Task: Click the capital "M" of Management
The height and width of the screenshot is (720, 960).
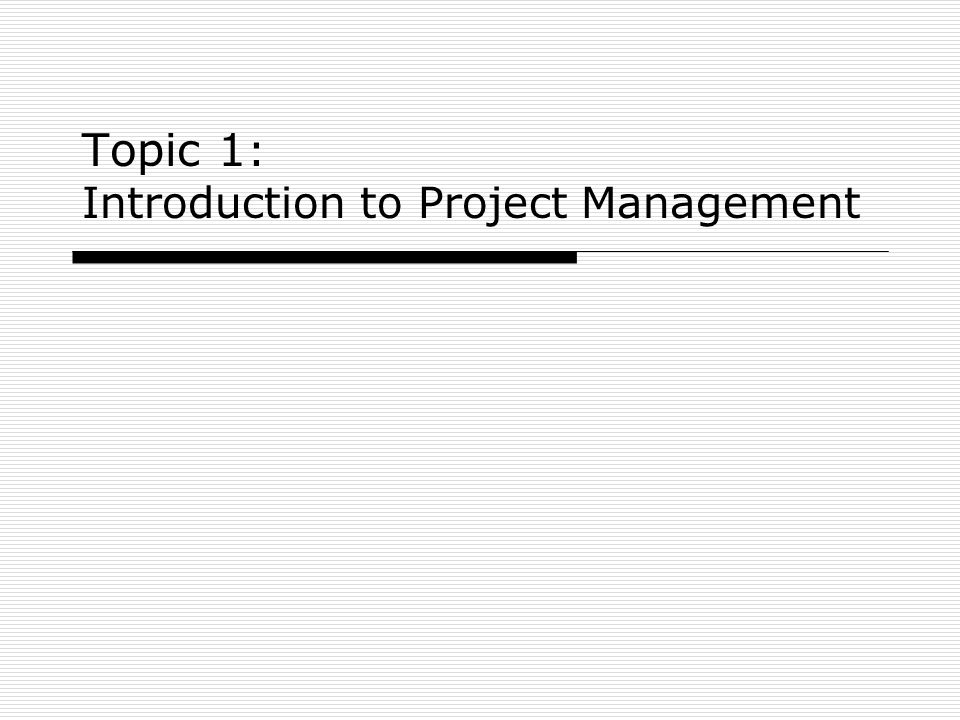Action: pyautogui.click(x=599, y=203)
